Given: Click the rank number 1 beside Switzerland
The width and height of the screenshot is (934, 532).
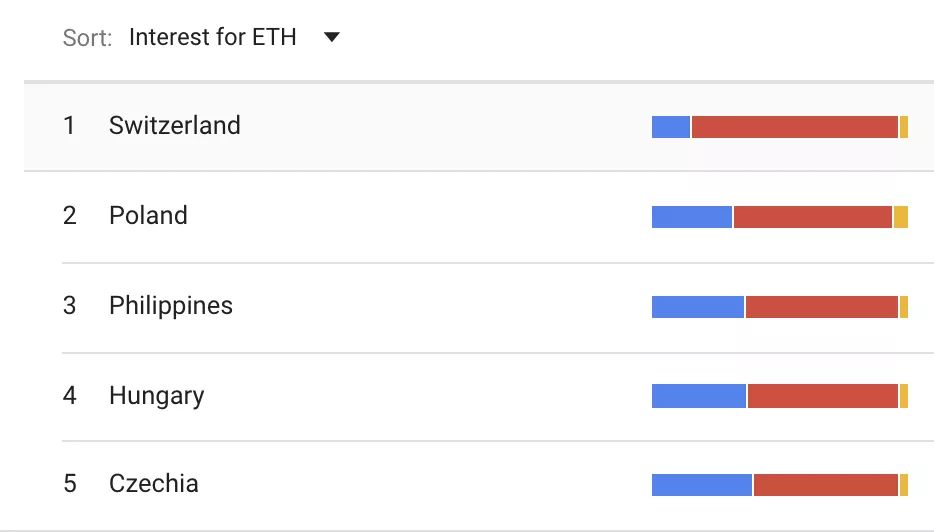Looking at the screenshot, I should point(69,126).
